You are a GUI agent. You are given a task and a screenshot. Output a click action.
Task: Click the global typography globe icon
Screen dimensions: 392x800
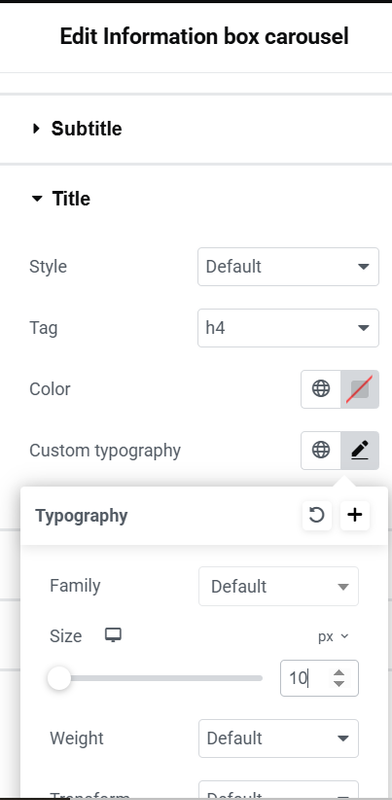coord(321,450)
